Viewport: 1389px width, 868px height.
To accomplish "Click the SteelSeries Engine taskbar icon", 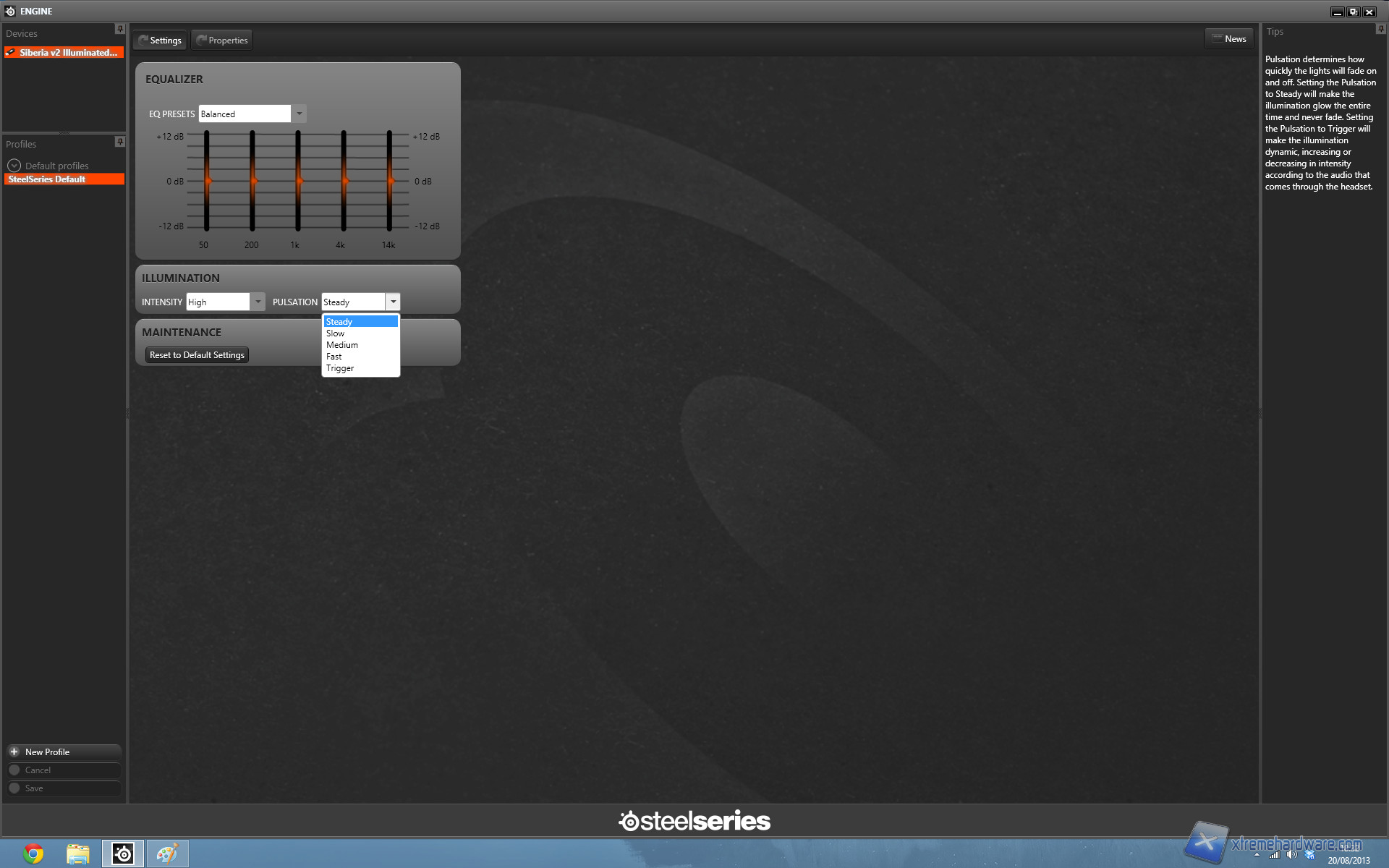I will [x=123, y=854].
